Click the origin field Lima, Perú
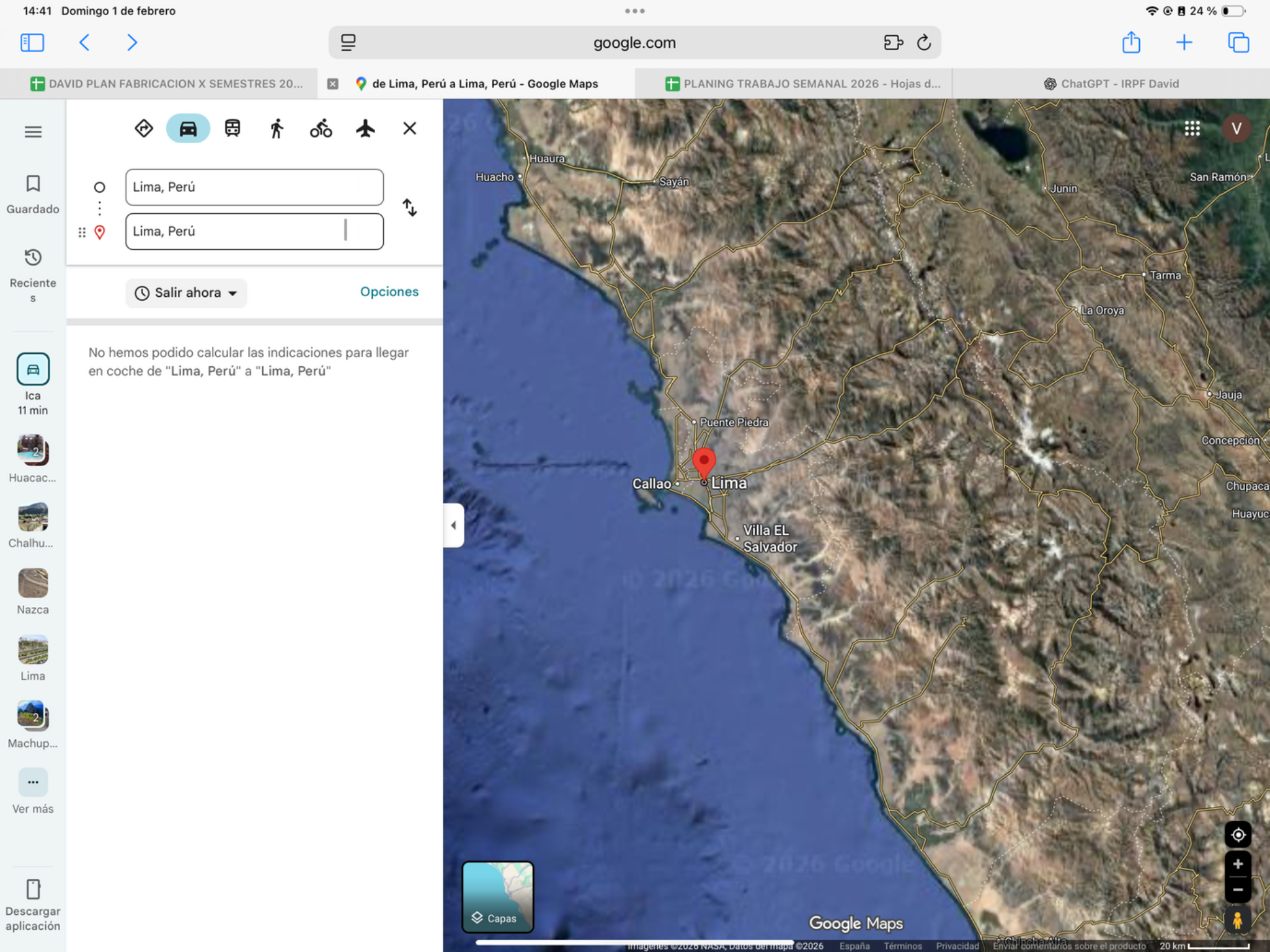Viewport: 1270px width, 952px height. (254, 187)
